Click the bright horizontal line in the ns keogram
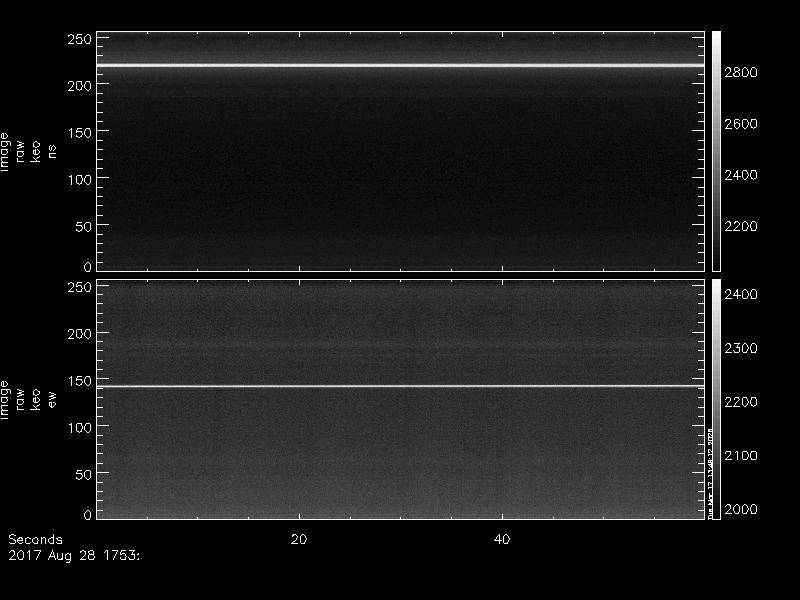The width and height of the screenshot is (800, 600). point(400,66)
